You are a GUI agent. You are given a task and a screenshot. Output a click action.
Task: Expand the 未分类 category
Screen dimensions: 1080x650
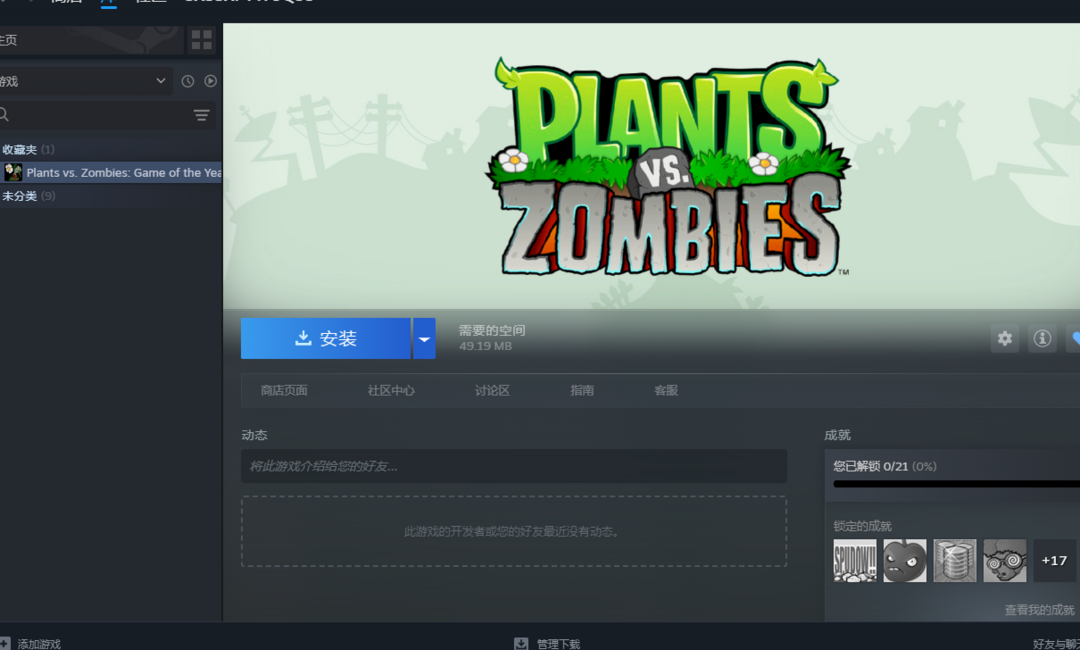tap(20, 196)
